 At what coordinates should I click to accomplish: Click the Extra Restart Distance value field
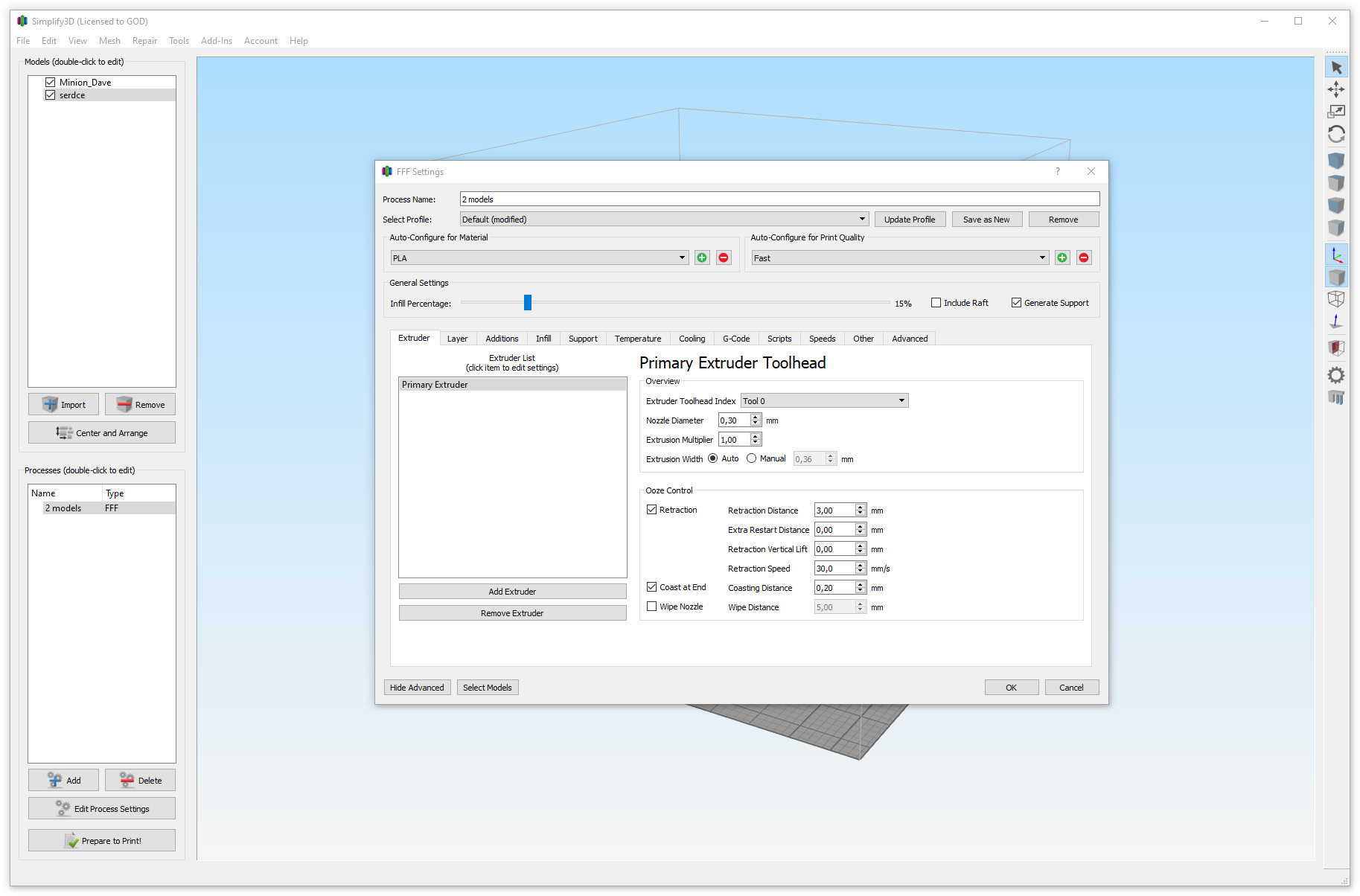coord(834,530)
